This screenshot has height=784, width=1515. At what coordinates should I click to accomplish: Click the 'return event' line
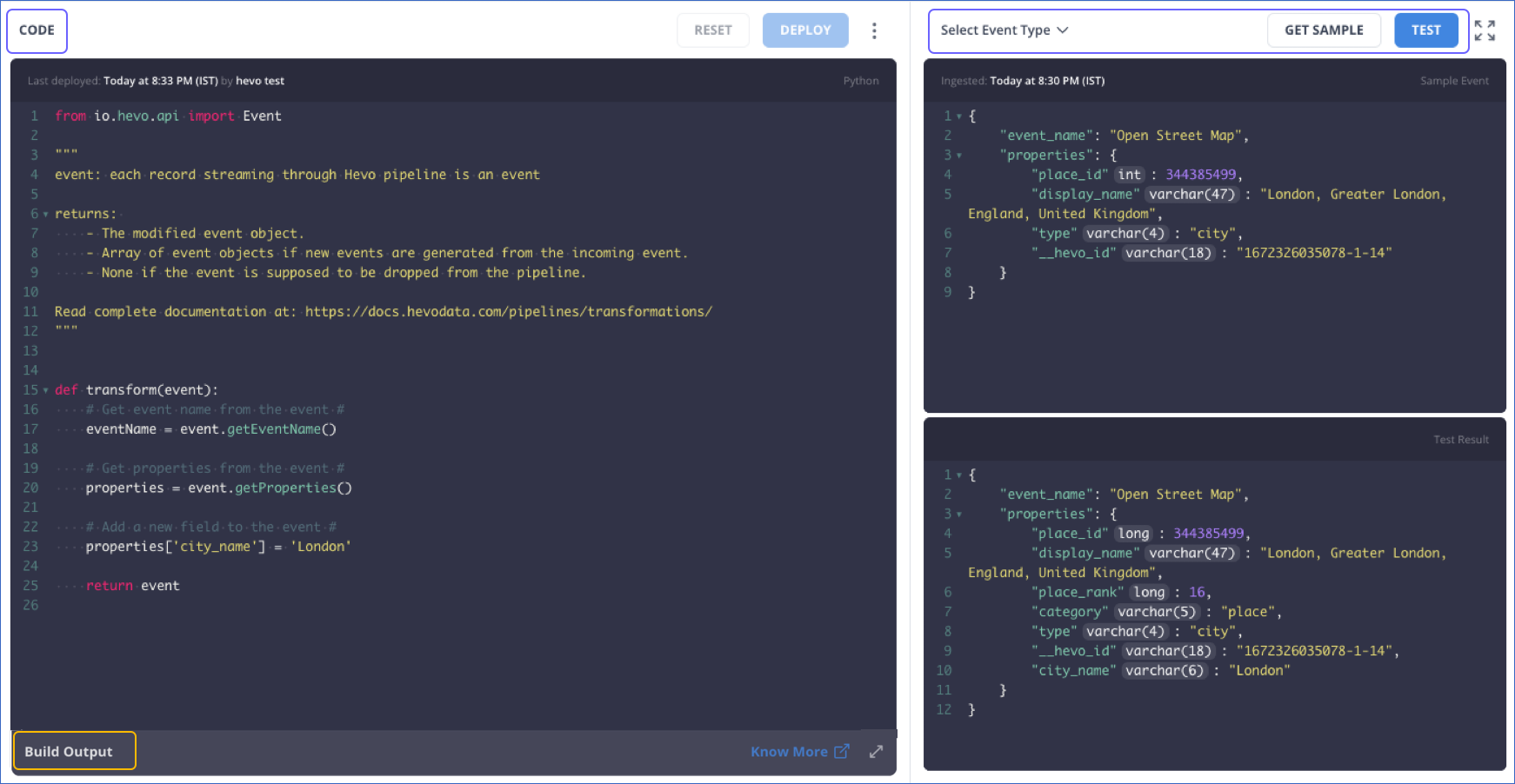click(x=132, y=586)
